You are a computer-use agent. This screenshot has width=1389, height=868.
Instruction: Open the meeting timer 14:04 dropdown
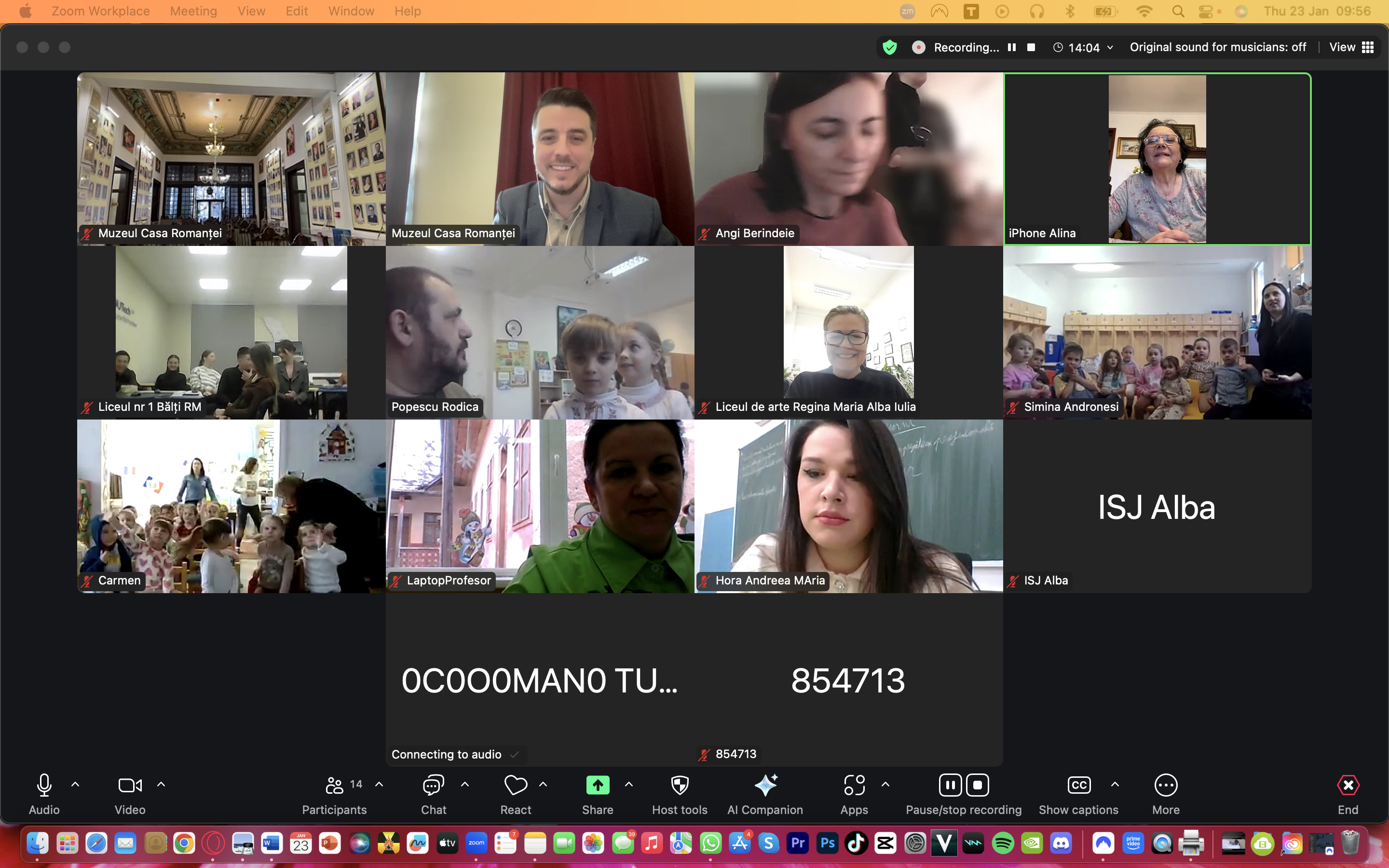[1084, 48]
